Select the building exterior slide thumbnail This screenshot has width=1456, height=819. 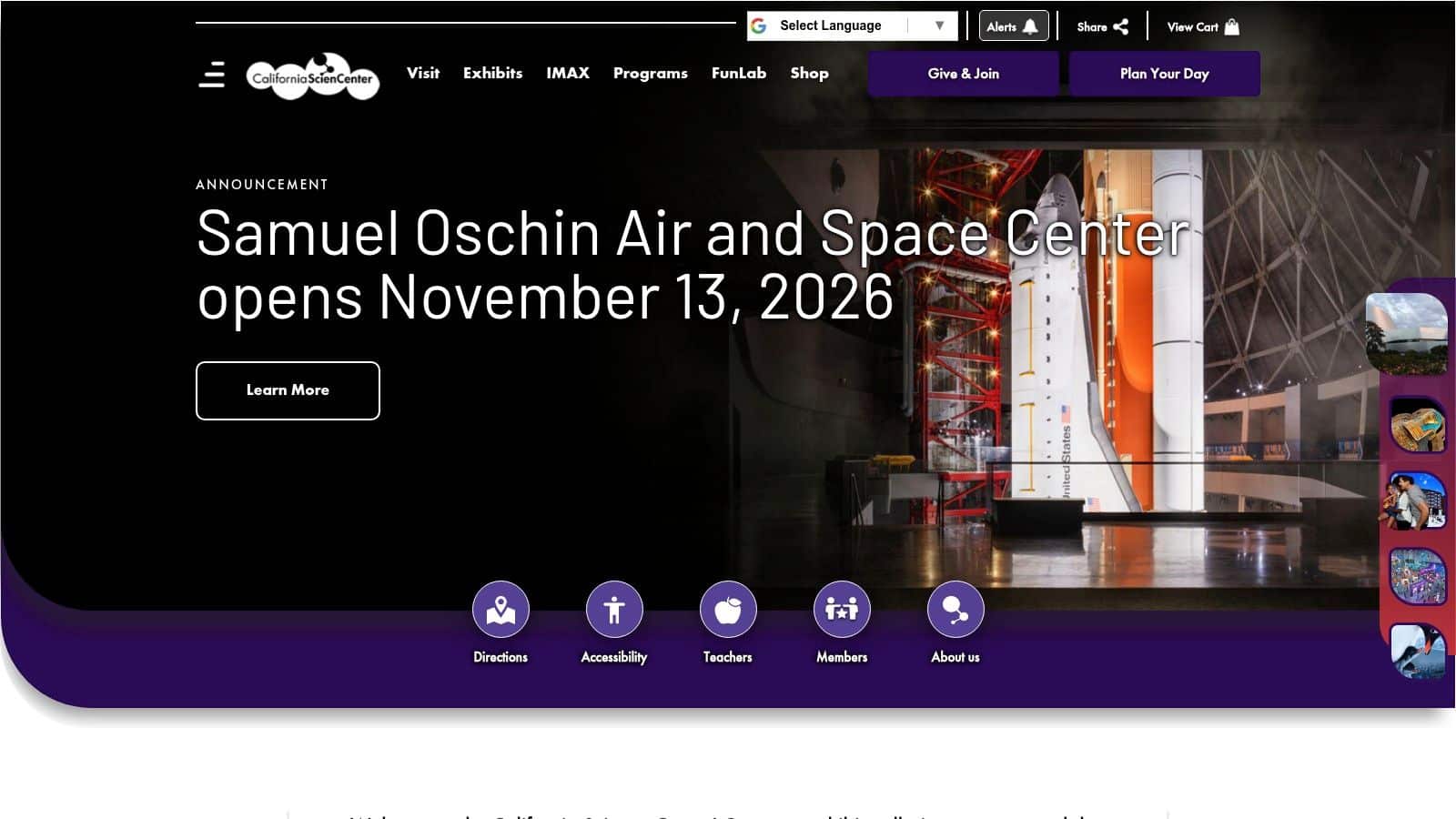(x=1407, y=334)
